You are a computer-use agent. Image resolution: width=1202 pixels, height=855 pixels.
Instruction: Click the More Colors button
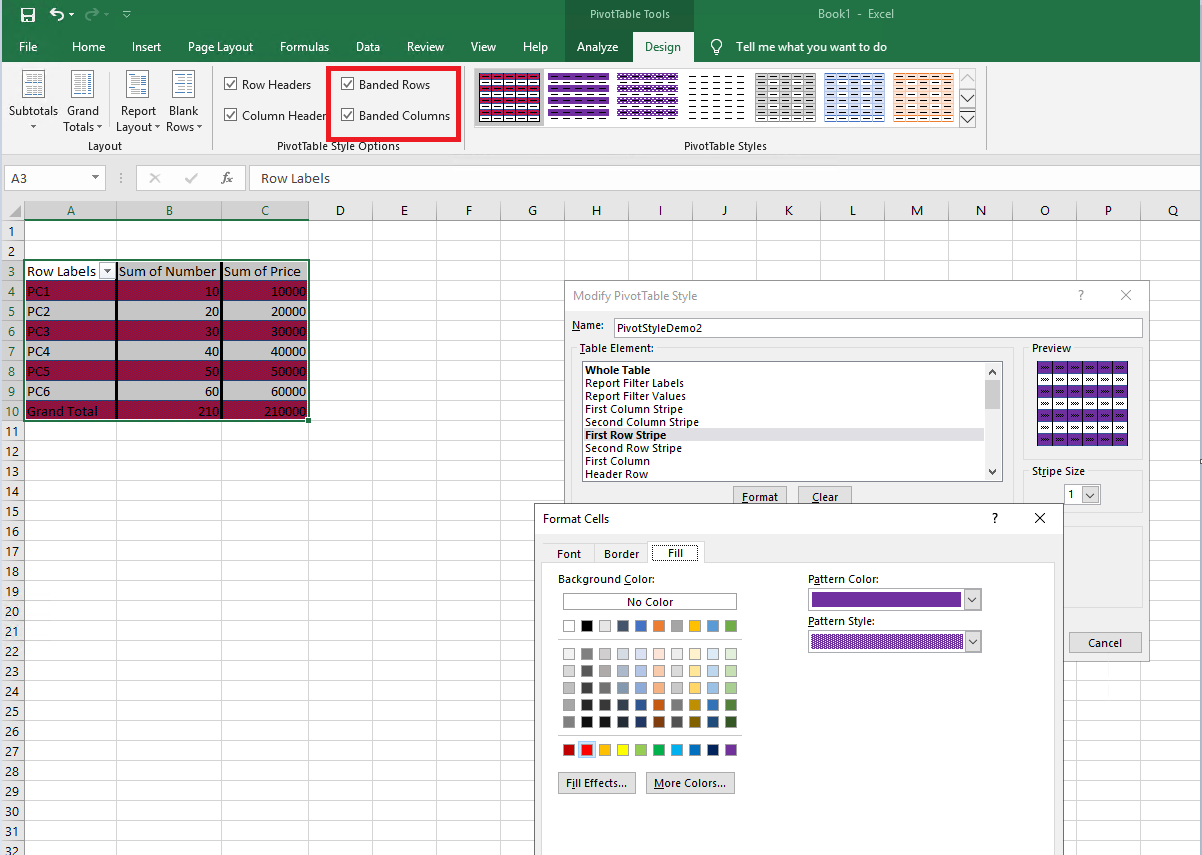(x=690, y=783)
